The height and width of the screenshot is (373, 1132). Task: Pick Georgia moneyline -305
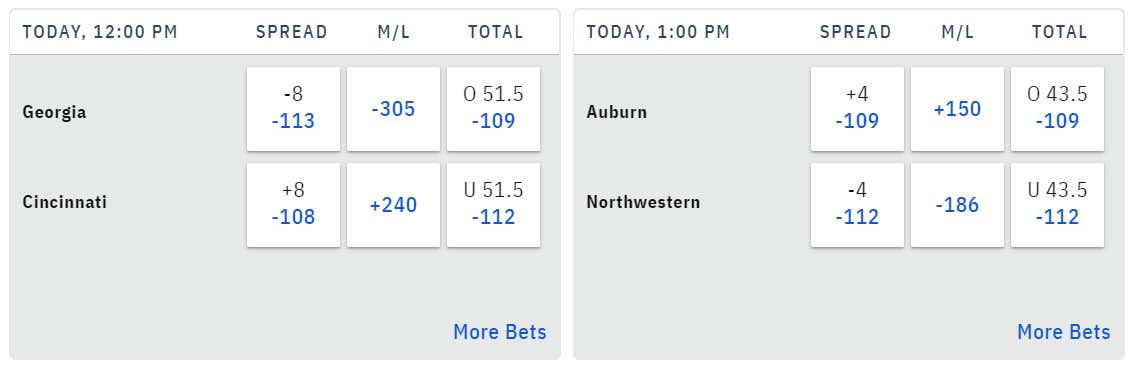(x=393, y=109)
